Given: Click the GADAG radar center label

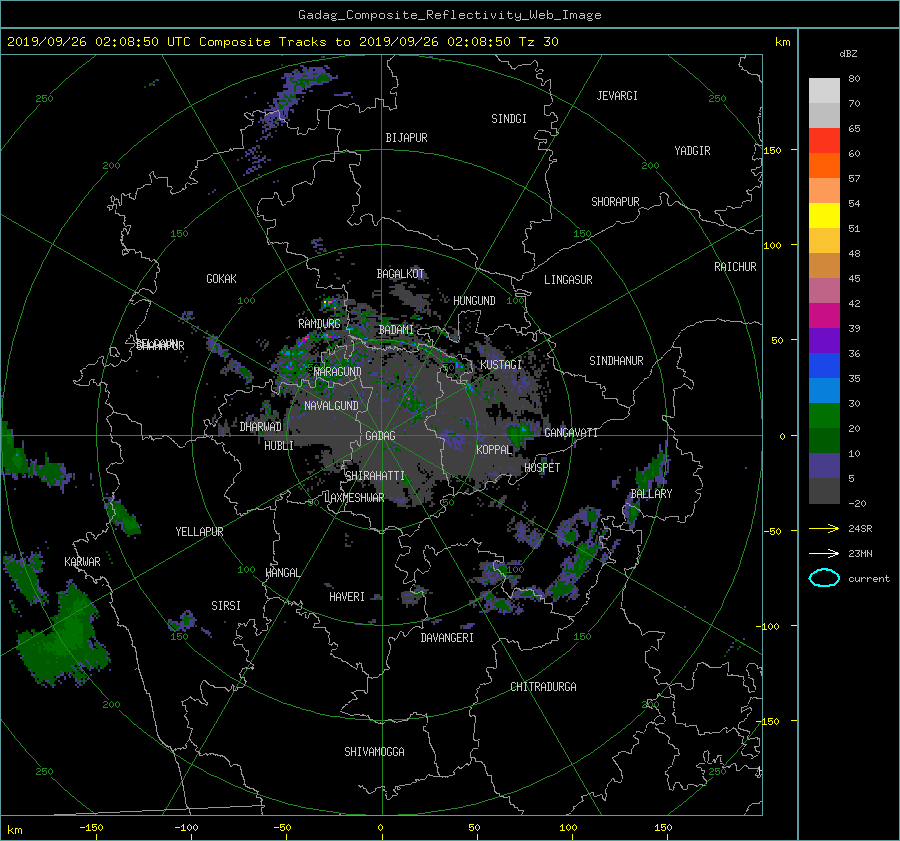Looking at the screenshot, I should pos(381,436).
